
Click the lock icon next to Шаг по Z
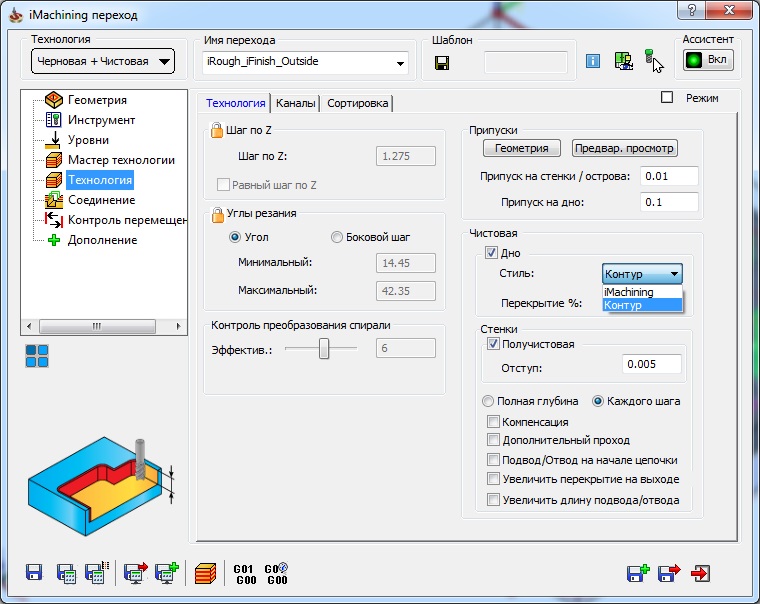[217, 130]
